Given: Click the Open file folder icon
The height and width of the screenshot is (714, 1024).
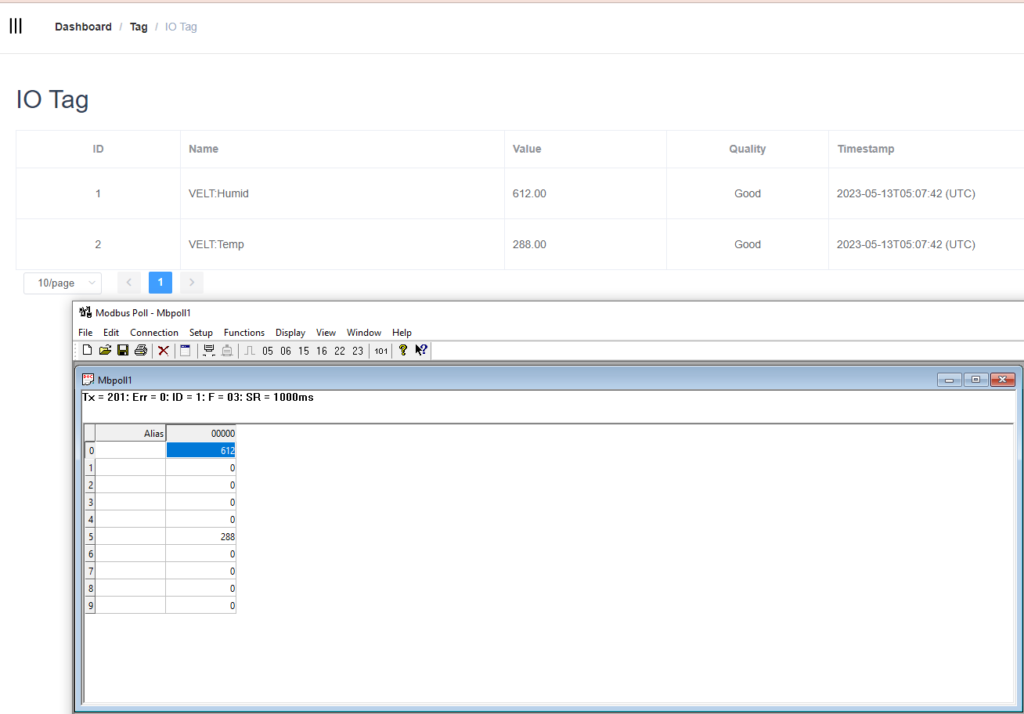Looking at the screenshot, I should pos(104,350).
